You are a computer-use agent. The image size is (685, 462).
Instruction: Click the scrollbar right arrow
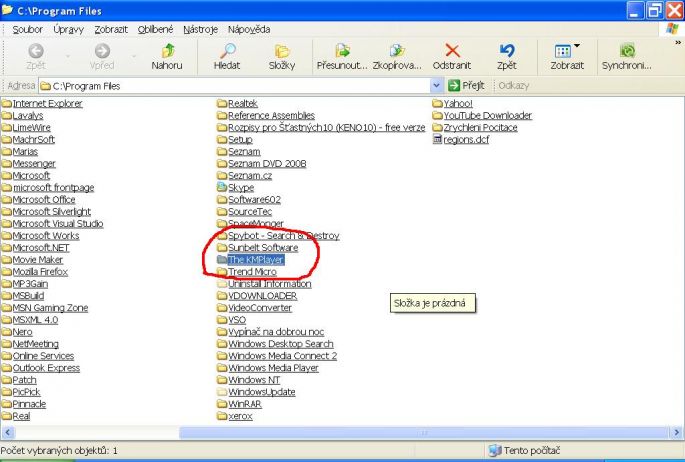(676, 433)
